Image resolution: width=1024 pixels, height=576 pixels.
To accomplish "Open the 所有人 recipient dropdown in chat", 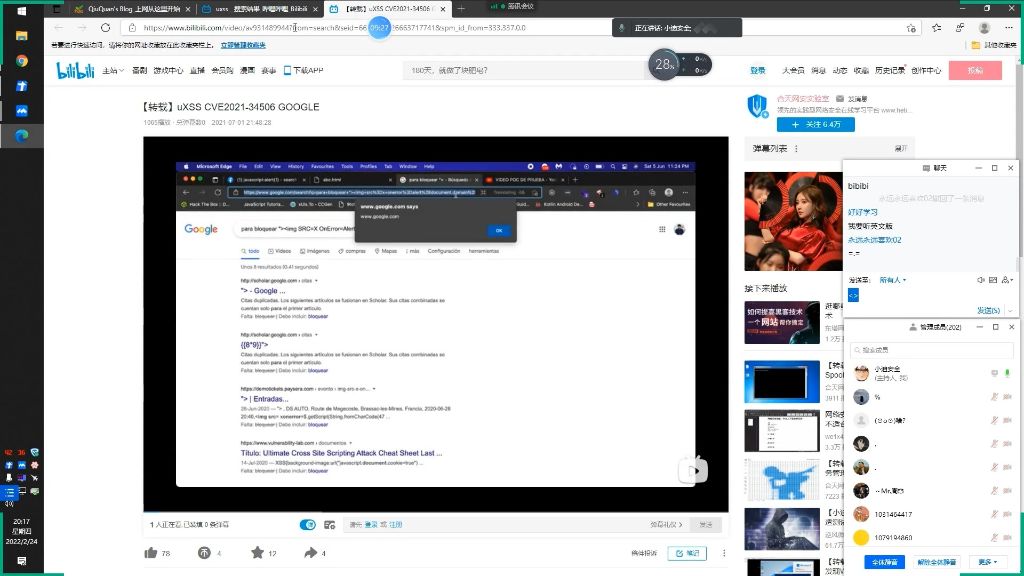I will click(893, 280).
